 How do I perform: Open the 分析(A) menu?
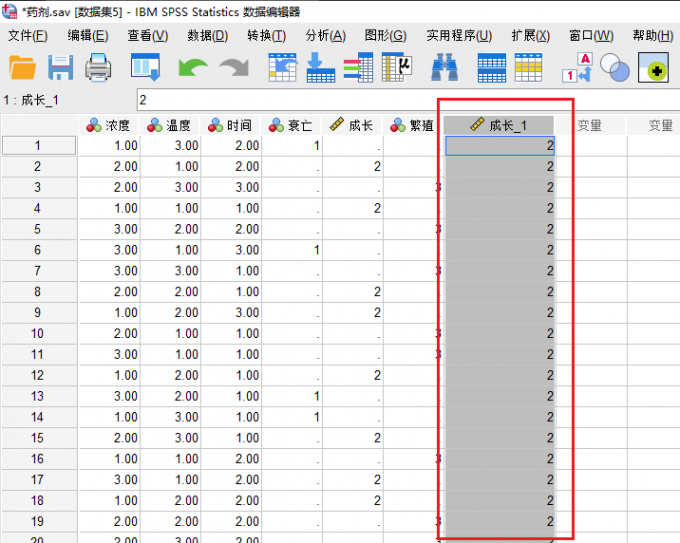click(325, 36)
